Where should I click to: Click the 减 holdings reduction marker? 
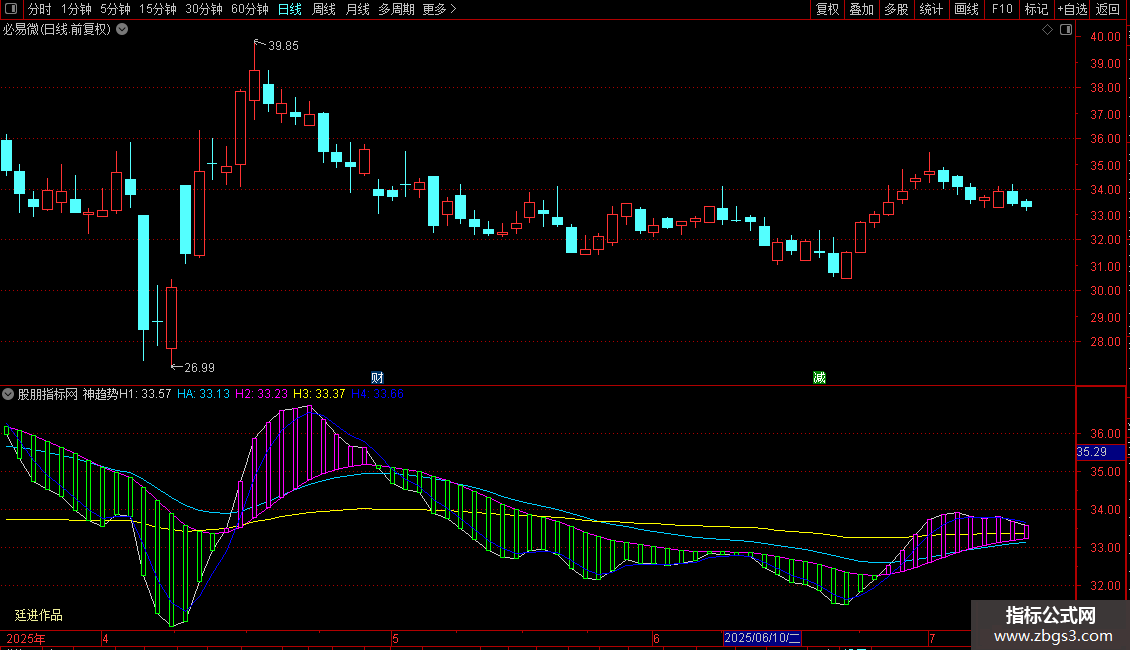click(x=819, y=378)
